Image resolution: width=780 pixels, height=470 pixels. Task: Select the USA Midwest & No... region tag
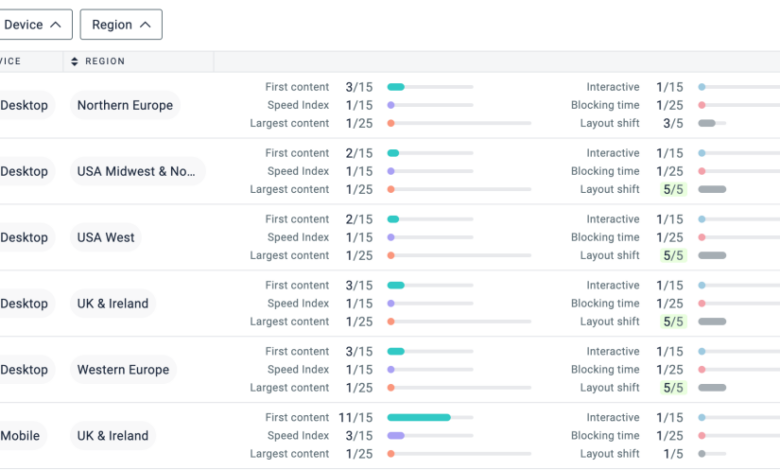137,171
